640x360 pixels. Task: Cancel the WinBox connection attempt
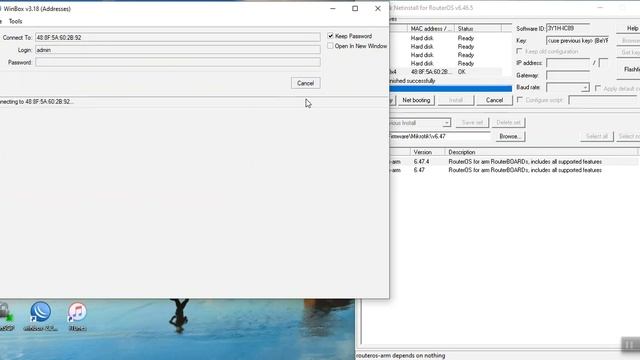[x=305, y=83]
